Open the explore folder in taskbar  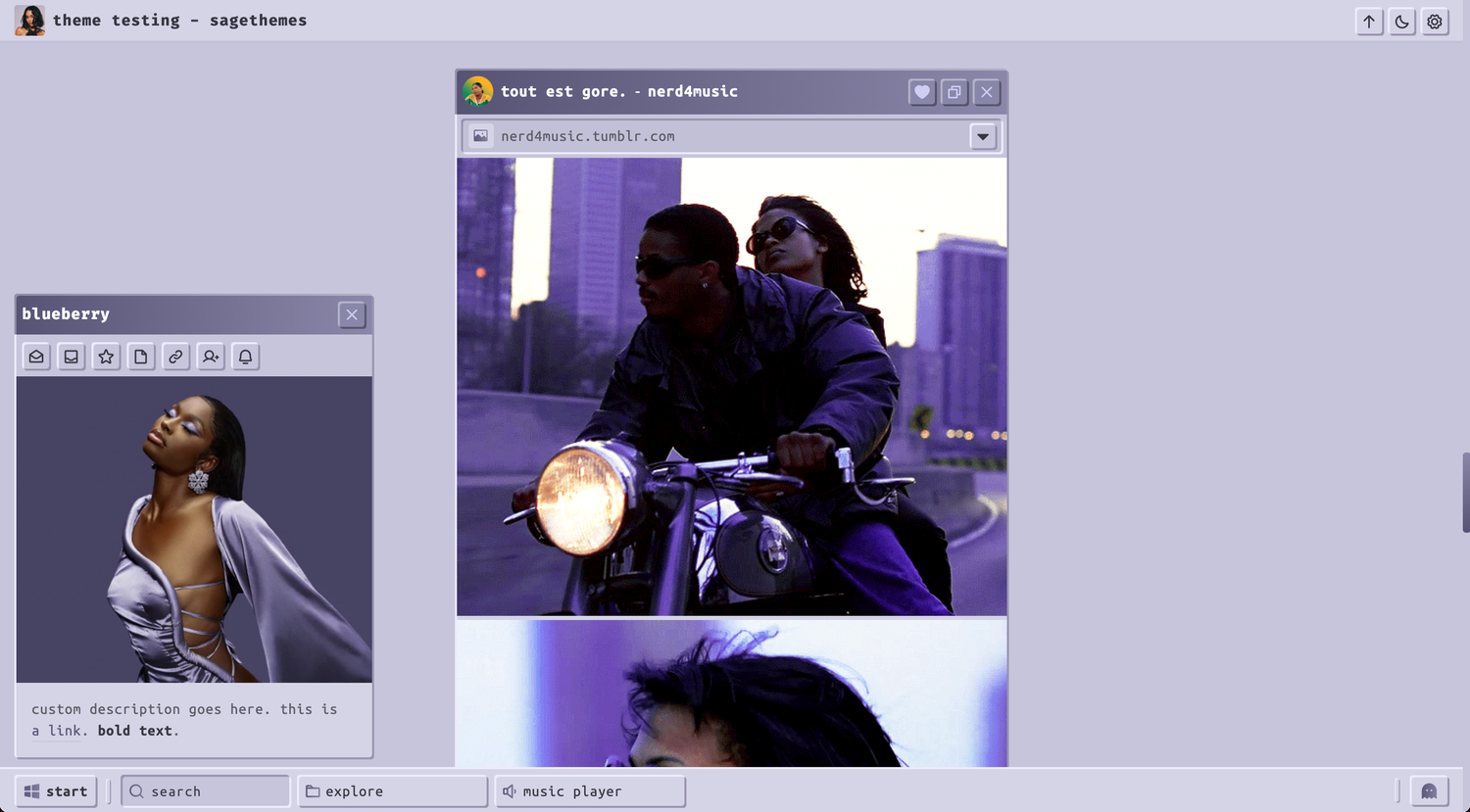tap(393, 791)
